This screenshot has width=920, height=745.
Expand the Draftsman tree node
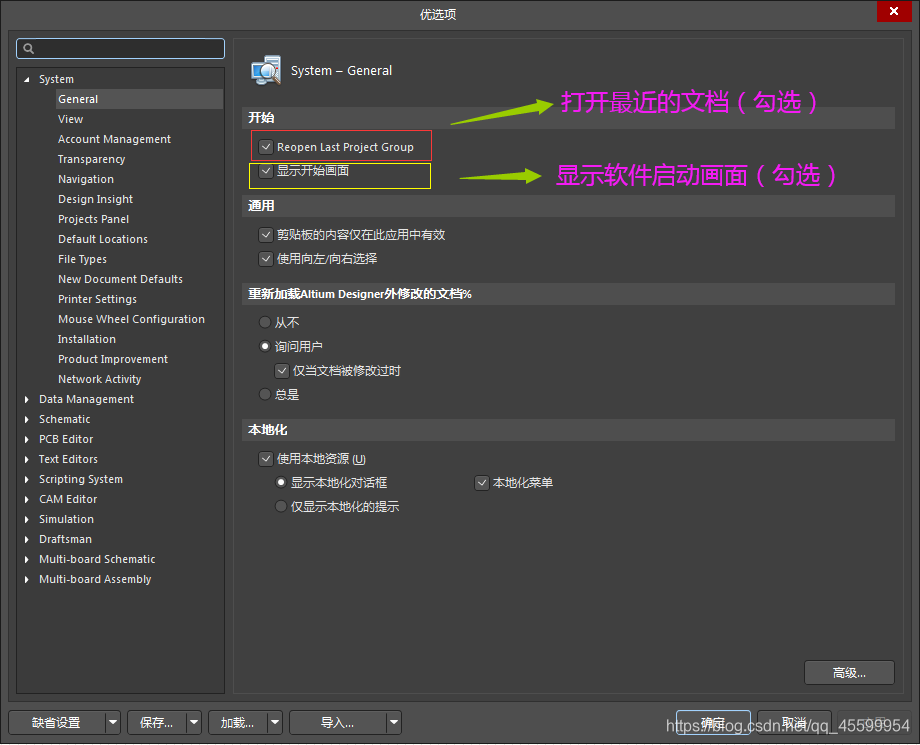pos(26,539)
